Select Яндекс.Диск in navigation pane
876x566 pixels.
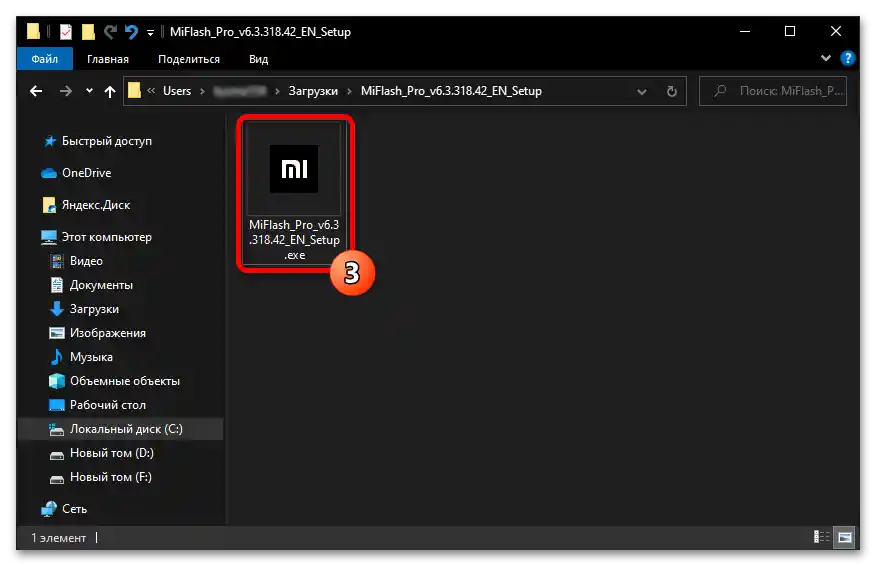tap(96, 205)
